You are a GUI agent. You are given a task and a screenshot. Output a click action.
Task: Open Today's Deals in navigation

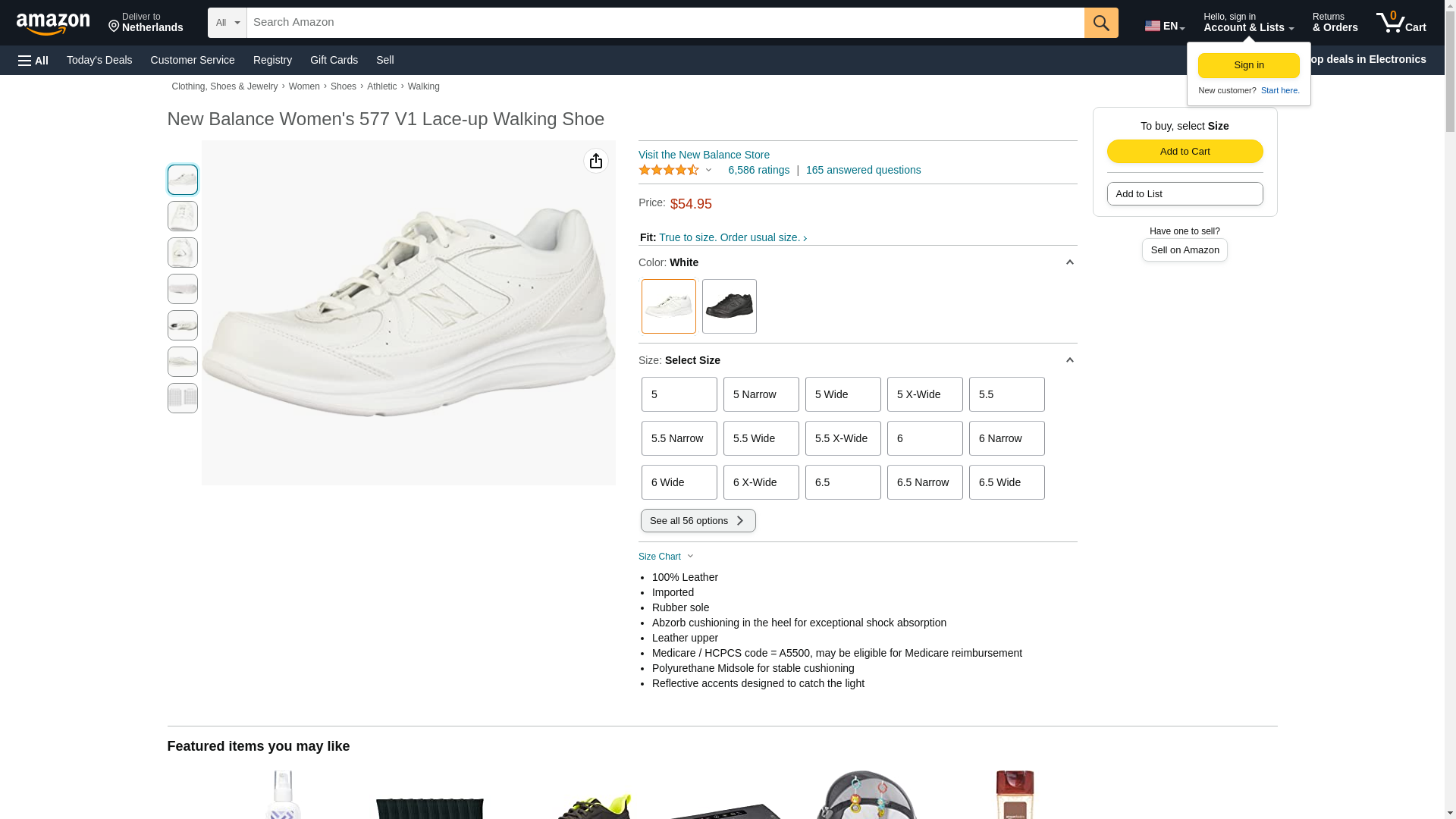tap(99, 60)
